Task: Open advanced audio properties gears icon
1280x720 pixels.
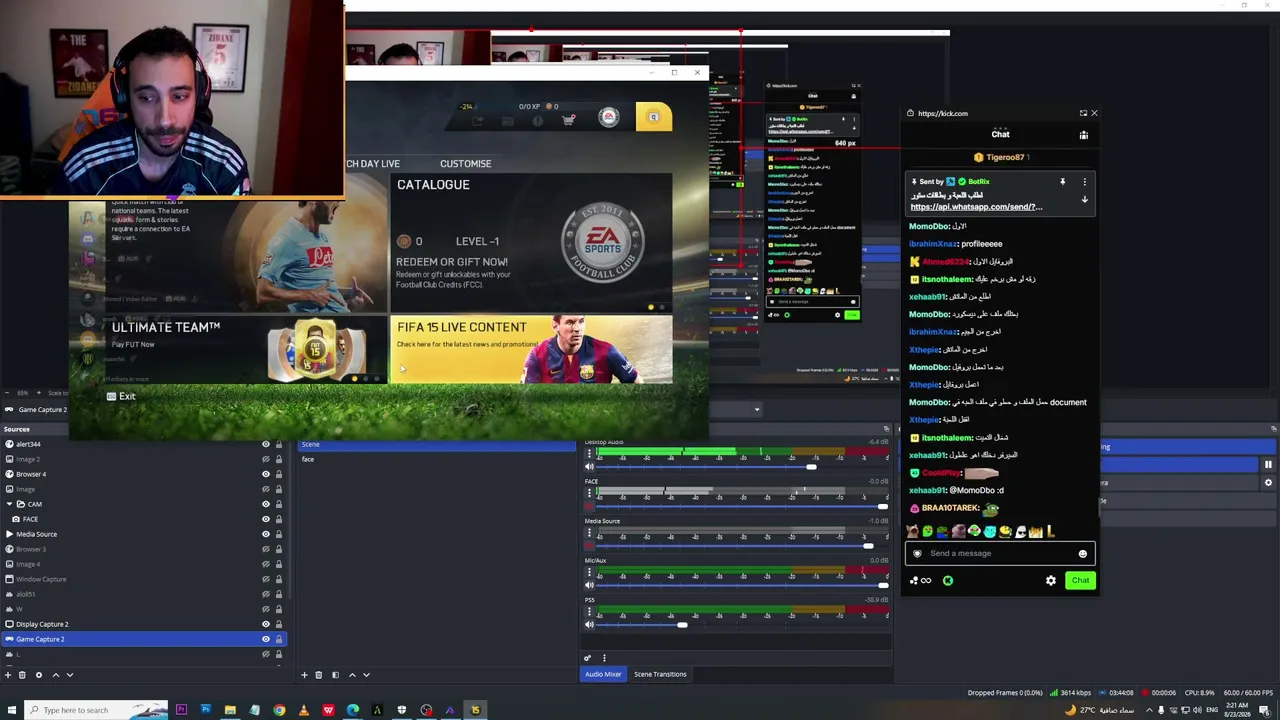Action: (x=588, y=658)
